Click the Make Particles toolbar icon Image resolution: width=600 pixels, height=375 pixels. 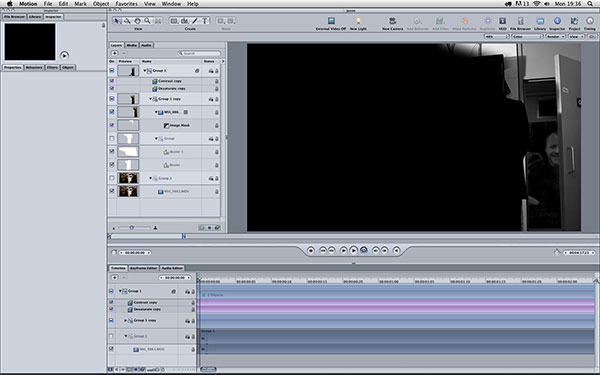pos(464,21)
